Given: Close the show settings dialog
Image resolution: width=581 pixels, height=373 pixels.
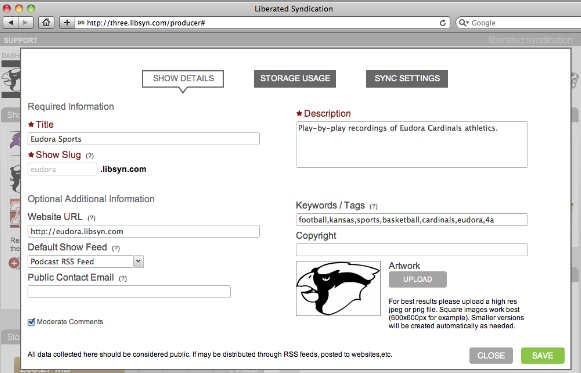Looking at the screenshot, I should [x=491, y=356].
